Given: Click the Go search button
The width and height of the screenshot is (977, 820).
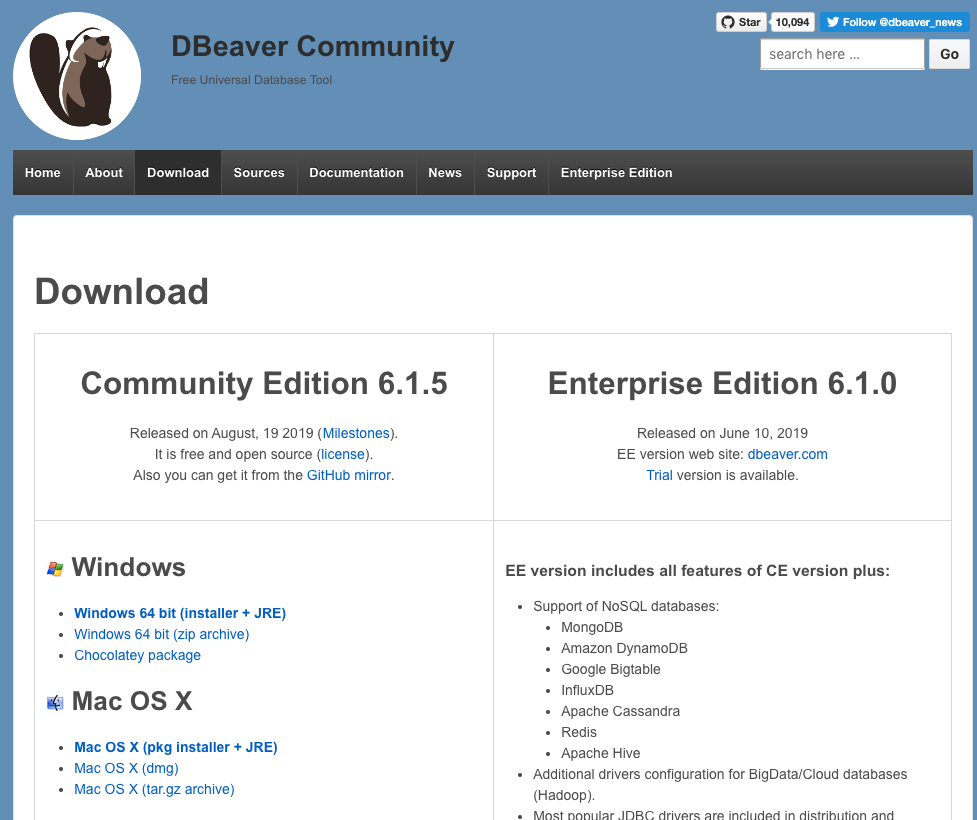Looking at the screenshot, I should [949, 54].
